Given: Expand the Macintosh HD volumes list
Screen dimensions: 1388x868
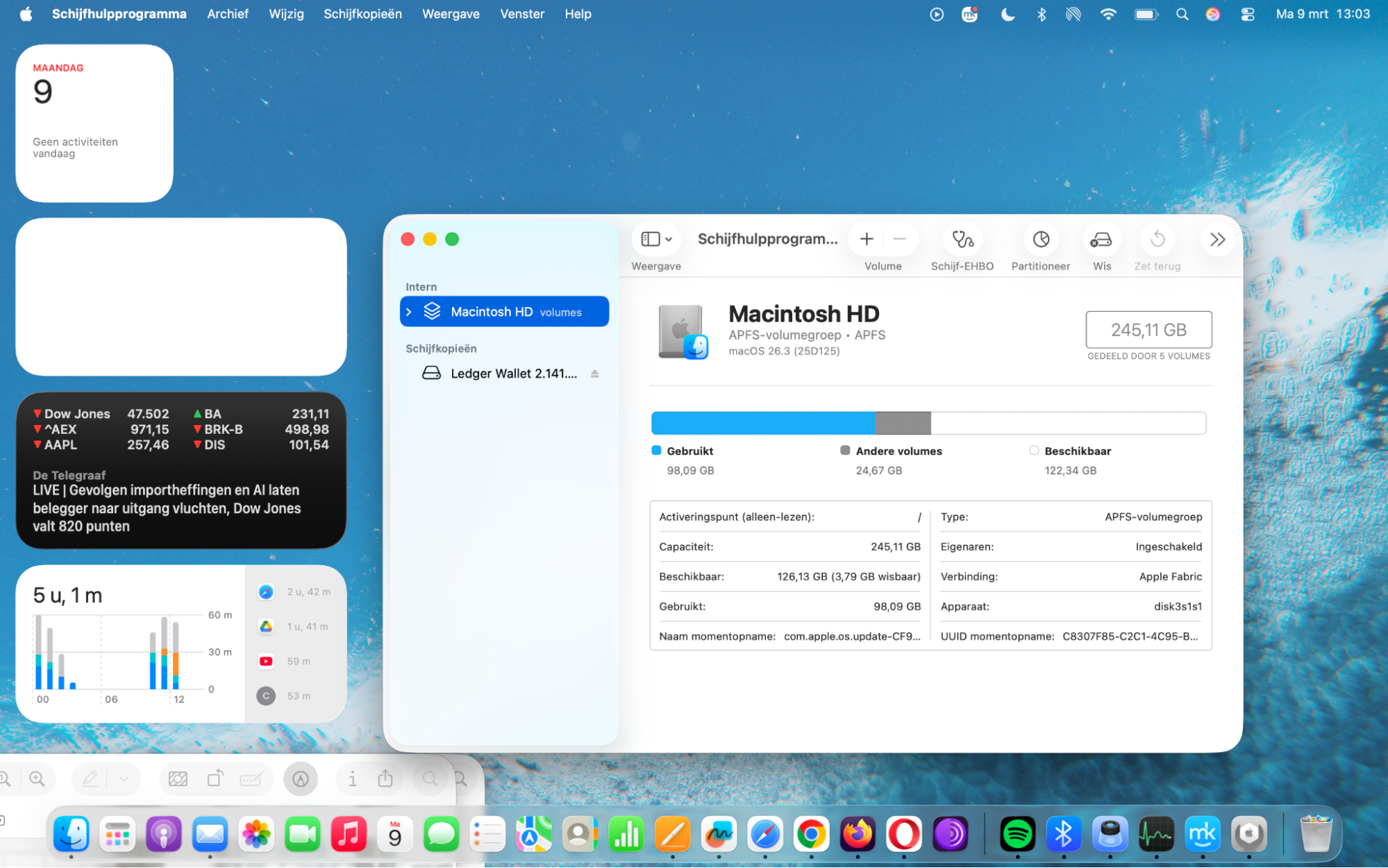Looking at the screenshot, I should click(x=409, y=311).
